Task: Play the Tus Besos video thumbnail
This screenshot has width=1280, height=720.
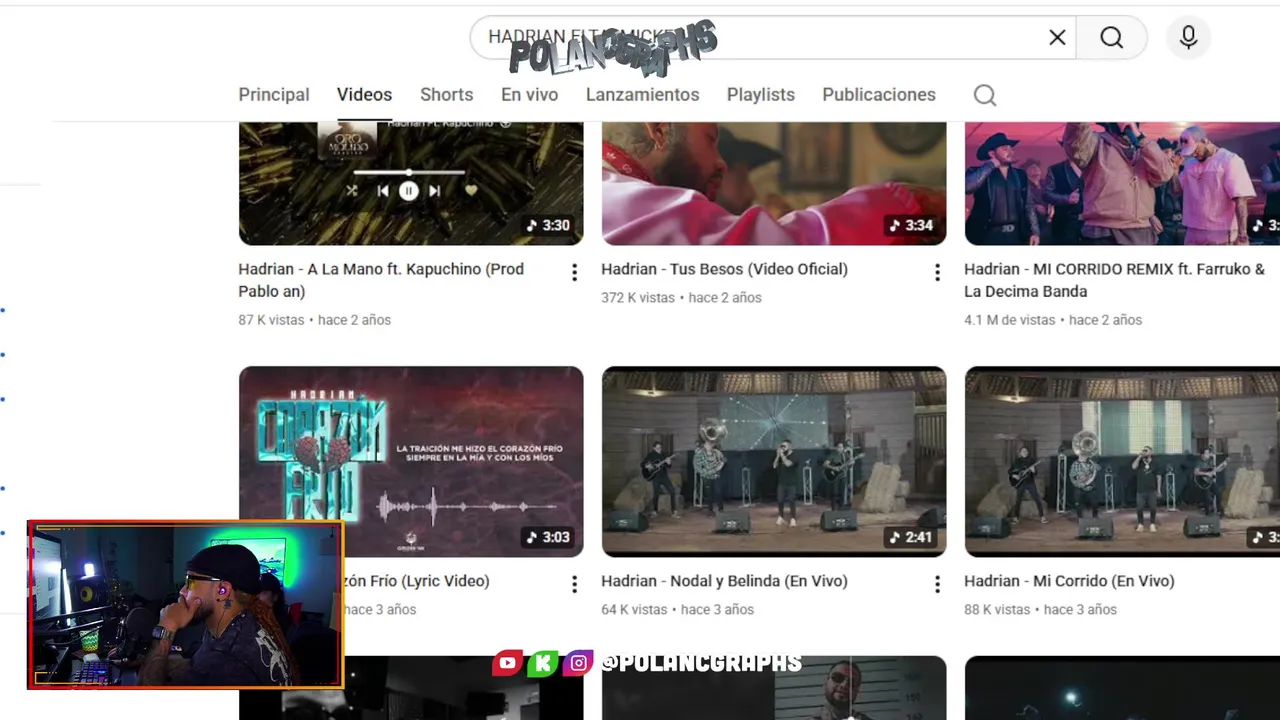Action: tap(774, 183)
